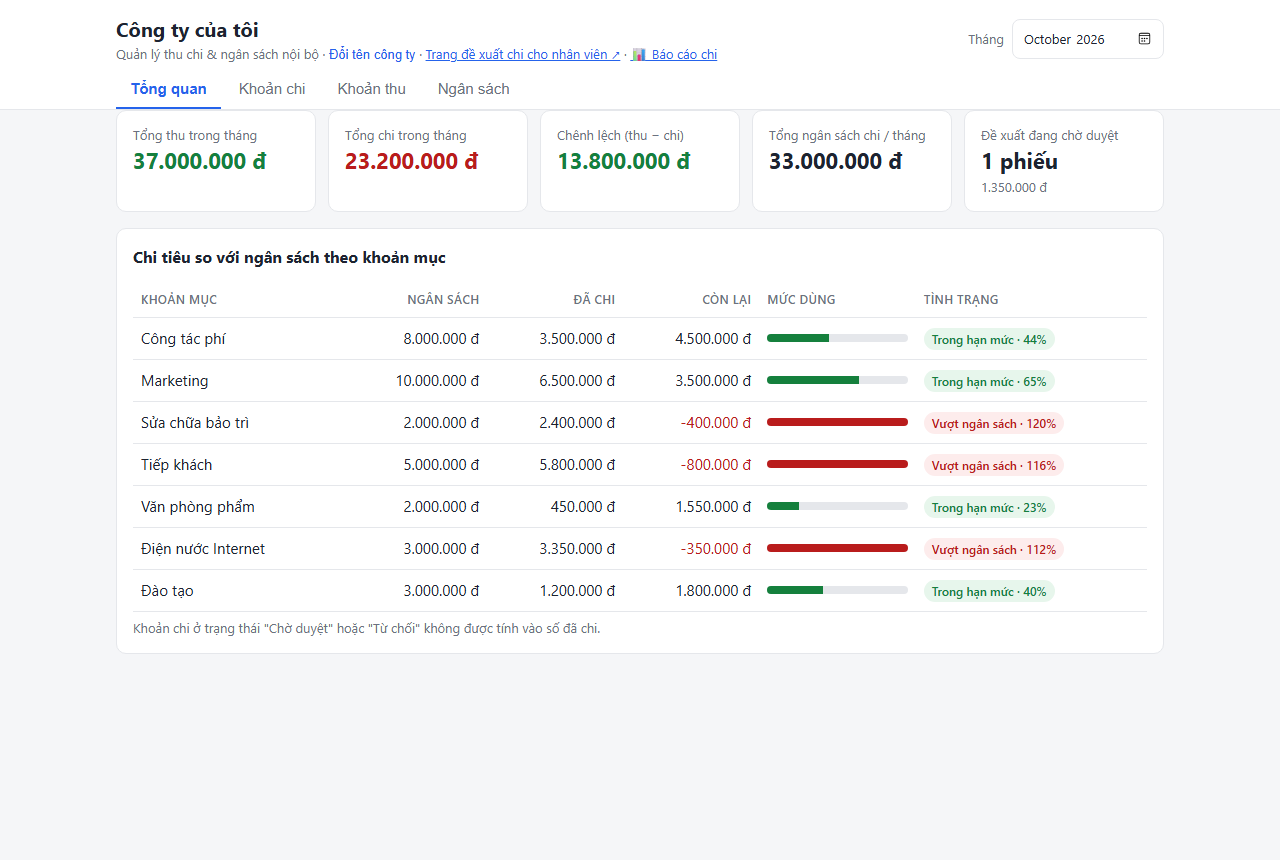Select the Marketing row name
The image size is (1280, 860).
click(175, 381)
